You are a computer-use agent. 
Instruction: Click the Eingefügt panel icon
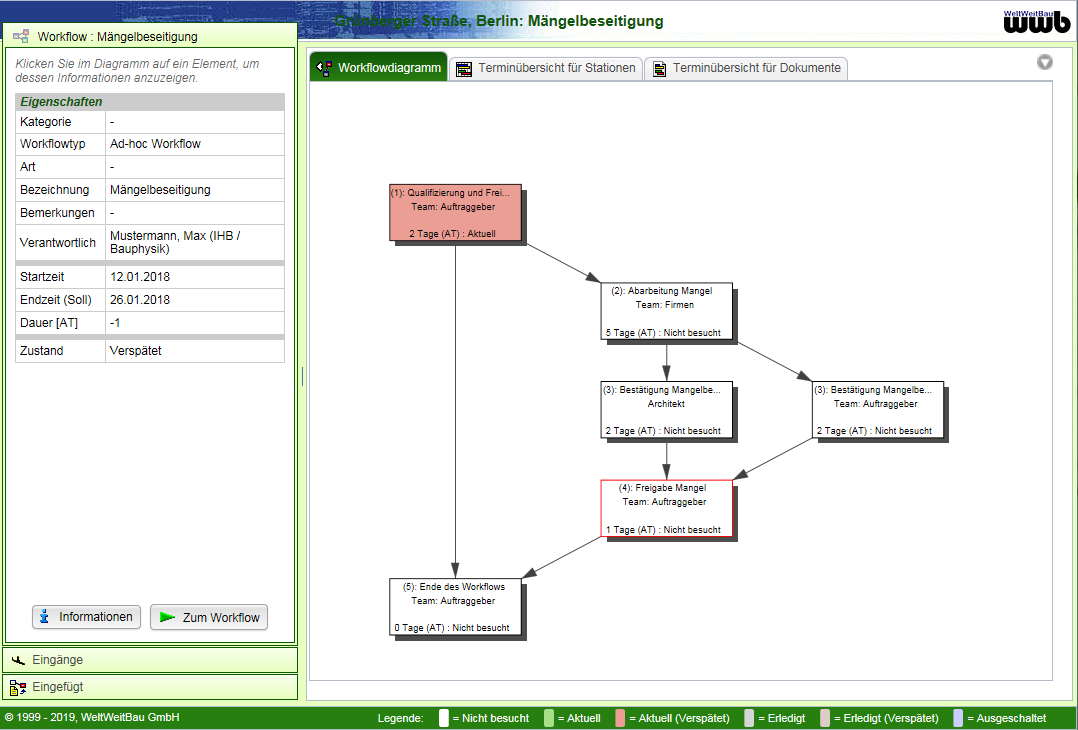[x=19, y=687]
